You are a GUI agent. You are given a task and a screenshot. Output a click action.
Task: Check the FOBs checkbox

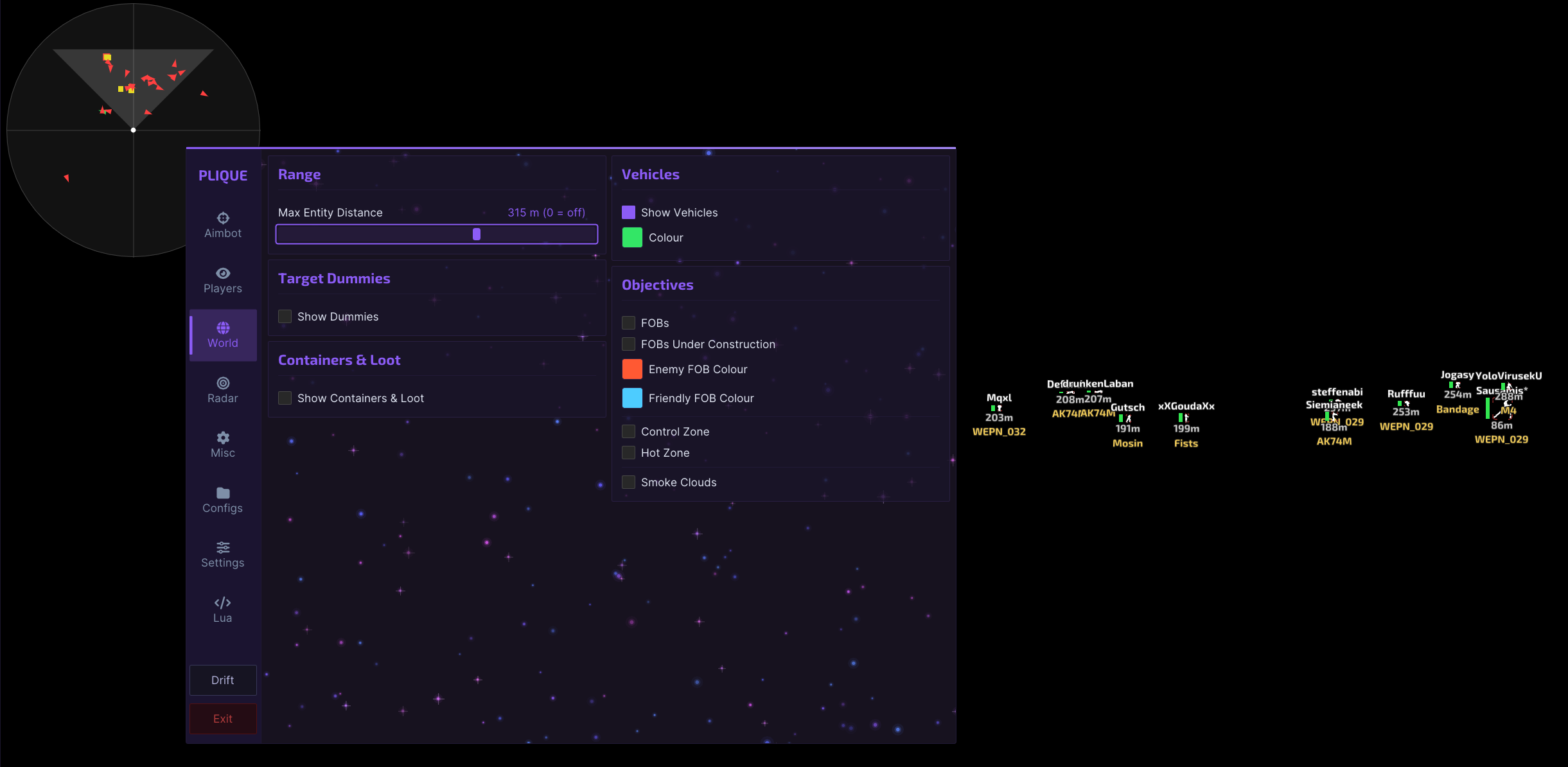coord(629,323)
